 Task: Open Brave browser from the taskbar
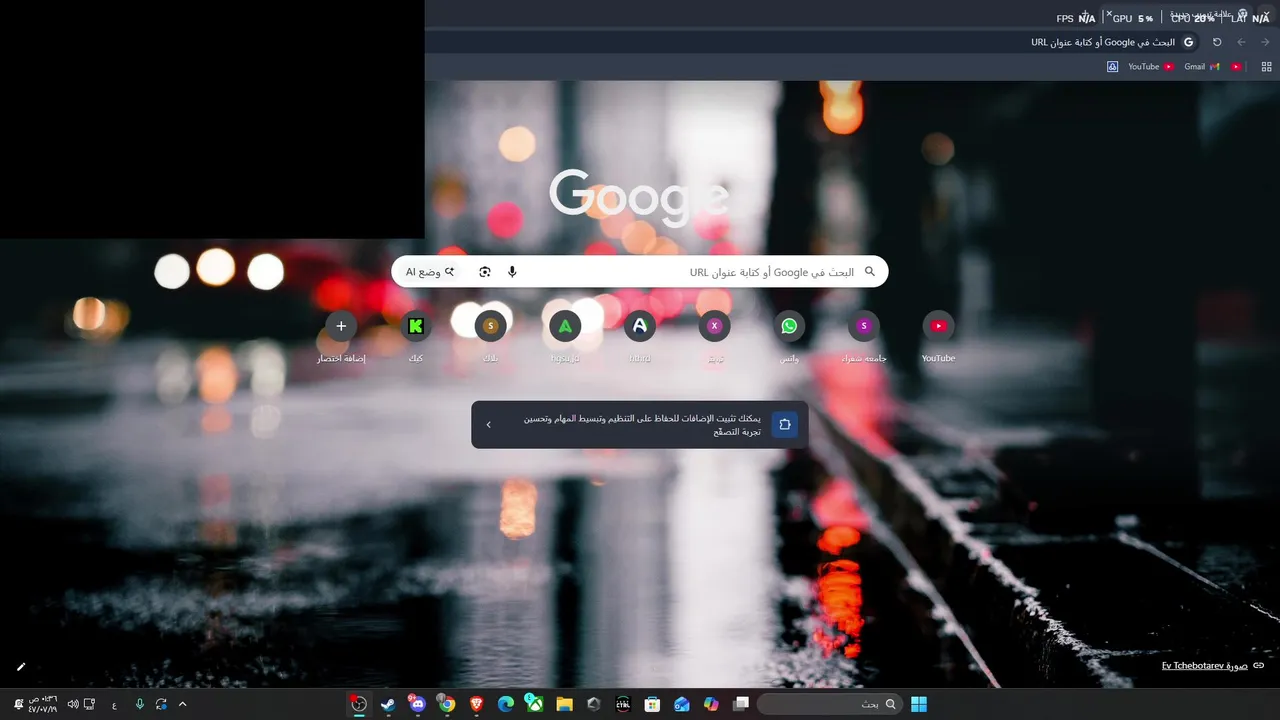476,704
